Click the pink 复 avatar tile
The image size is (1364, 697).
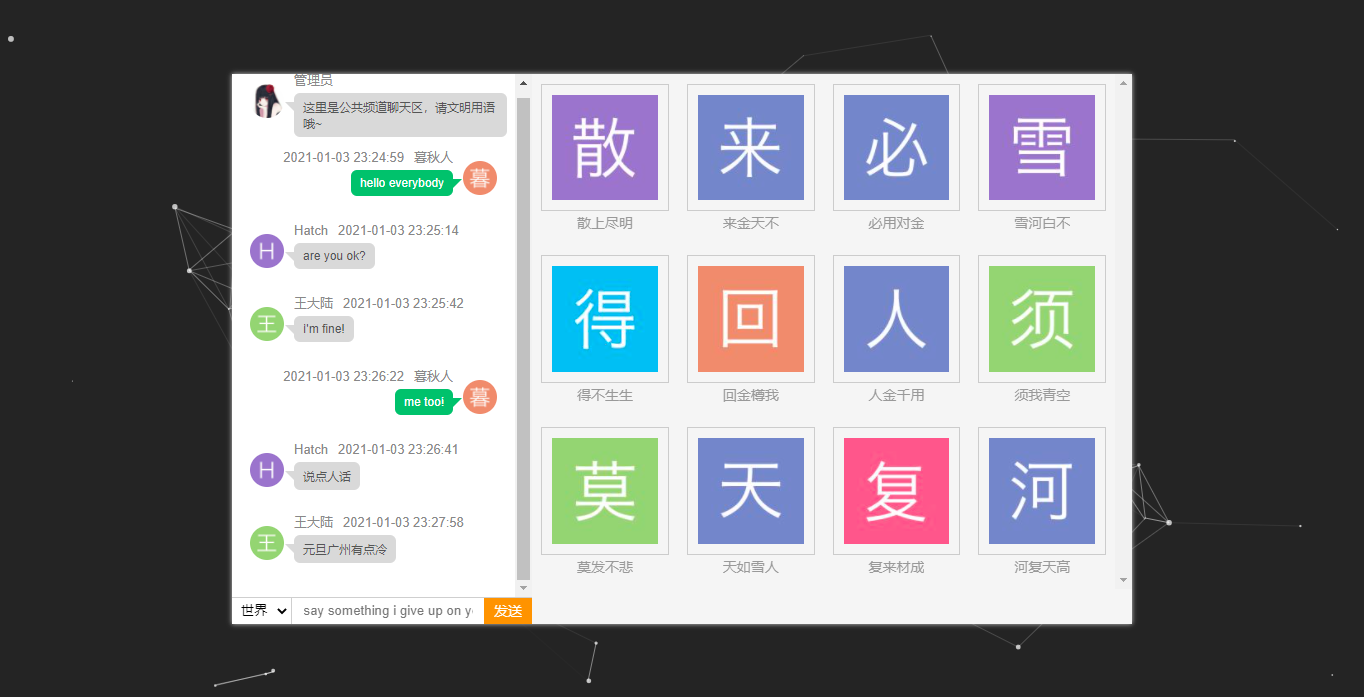click(896, 491)
